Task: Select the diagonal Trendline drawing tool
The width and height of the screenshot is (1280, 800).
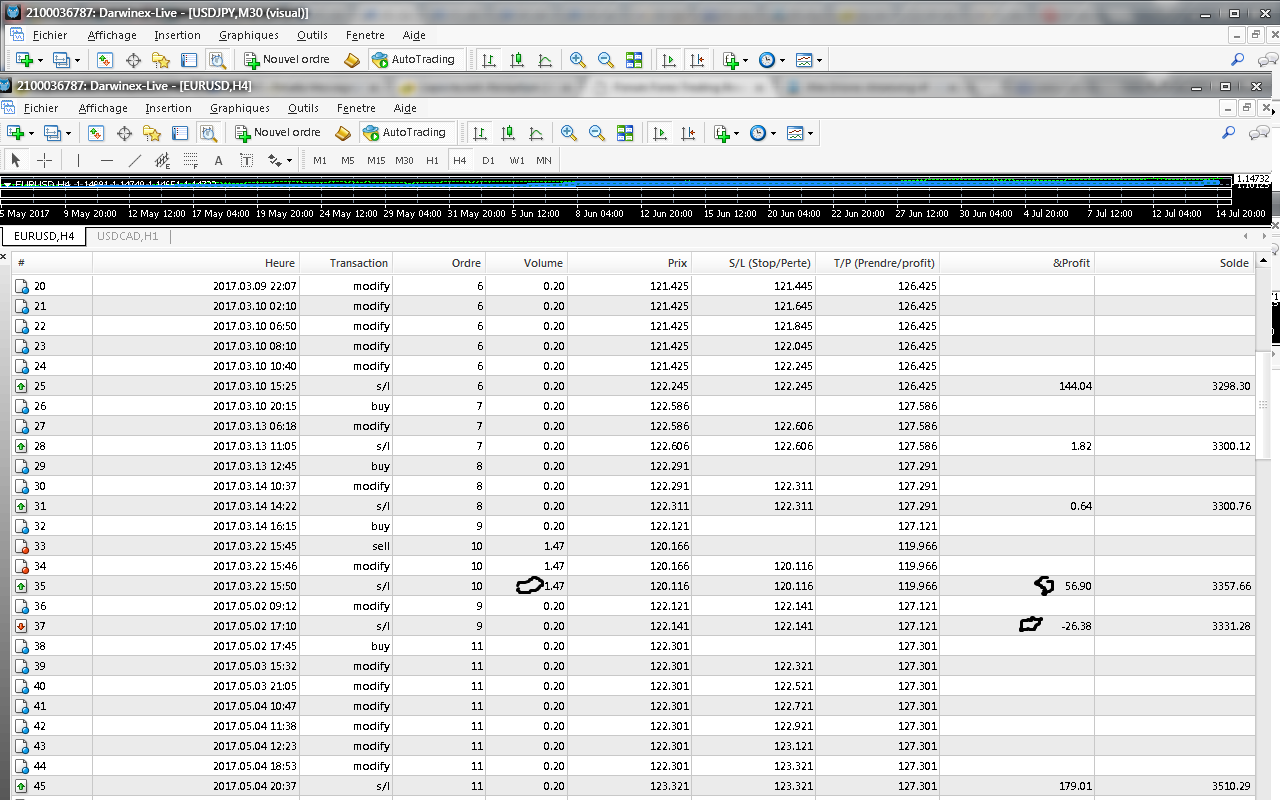Action: (x=135, y=160)
